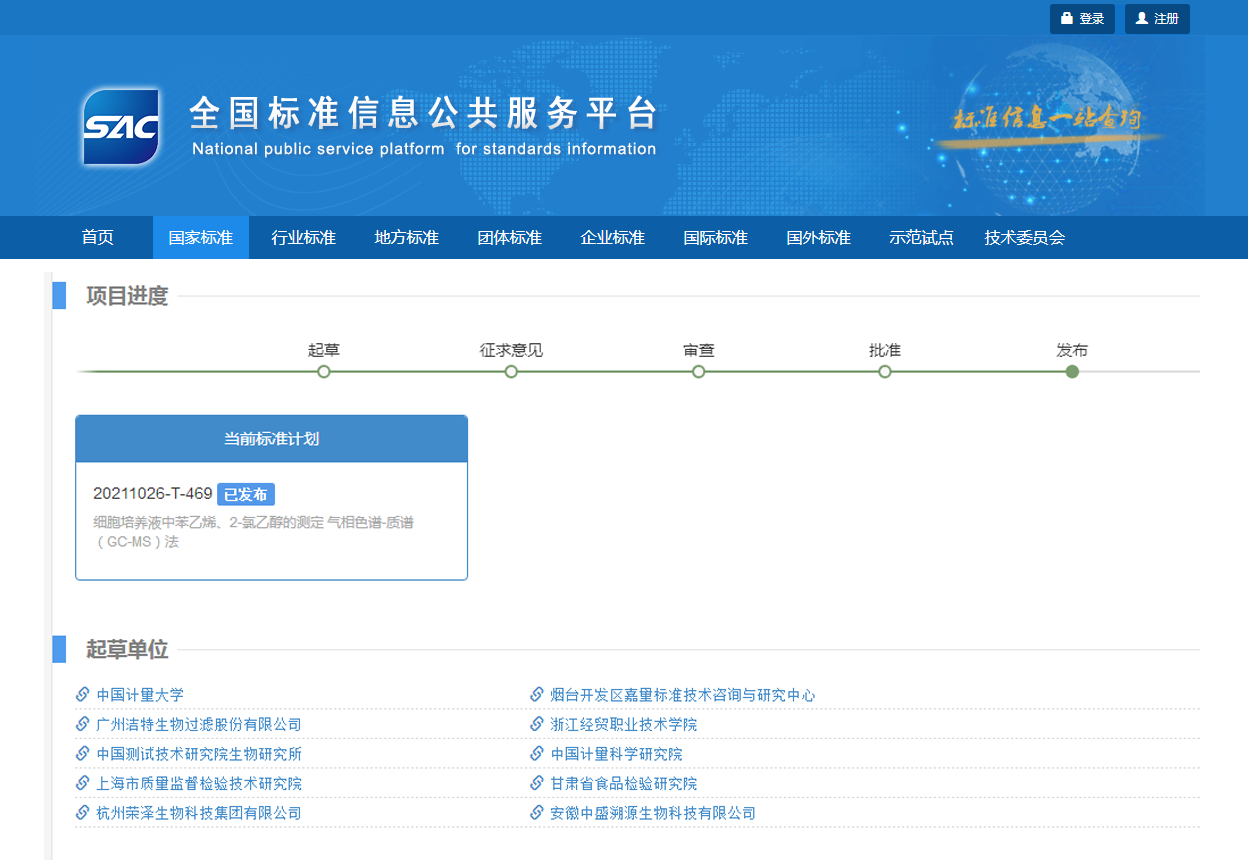The height and width of the screenshot is (860, 1248).
Task: Click the chain icon beside 浙江经贸职业技术学院
Action: pos(537,724)
